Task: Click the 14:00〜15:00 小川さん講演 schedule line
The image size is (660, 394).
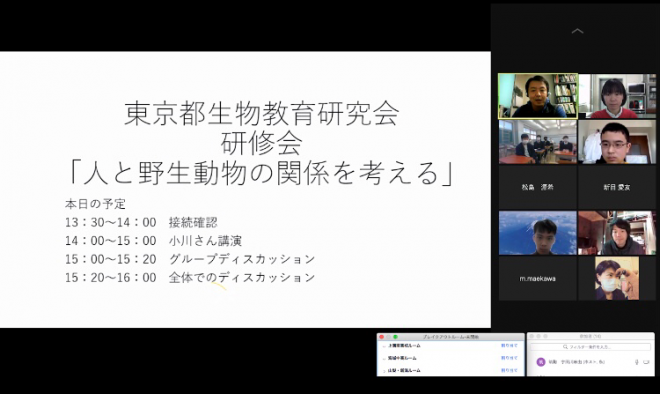Action: (153, 241)
